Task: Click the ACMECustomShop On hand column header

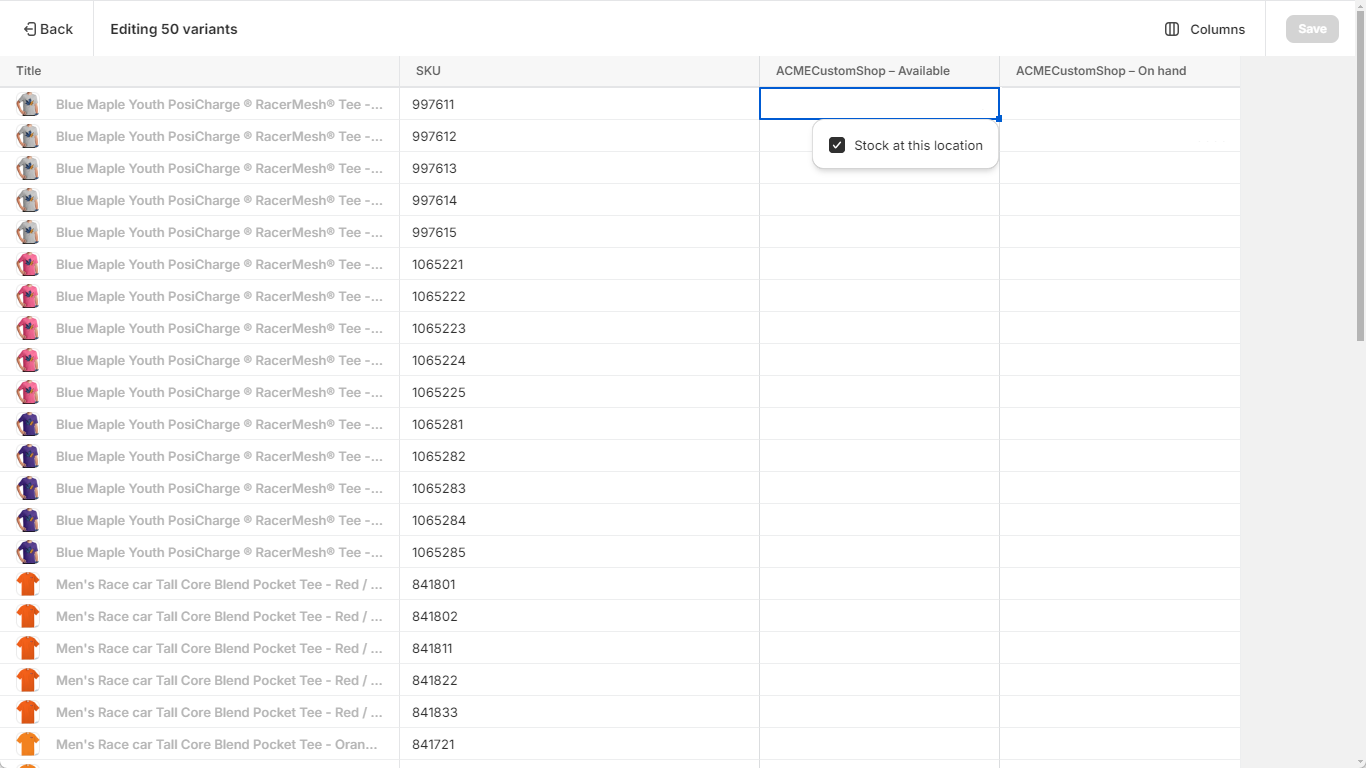Action: pyautogui.click(x=1100, y=70)
